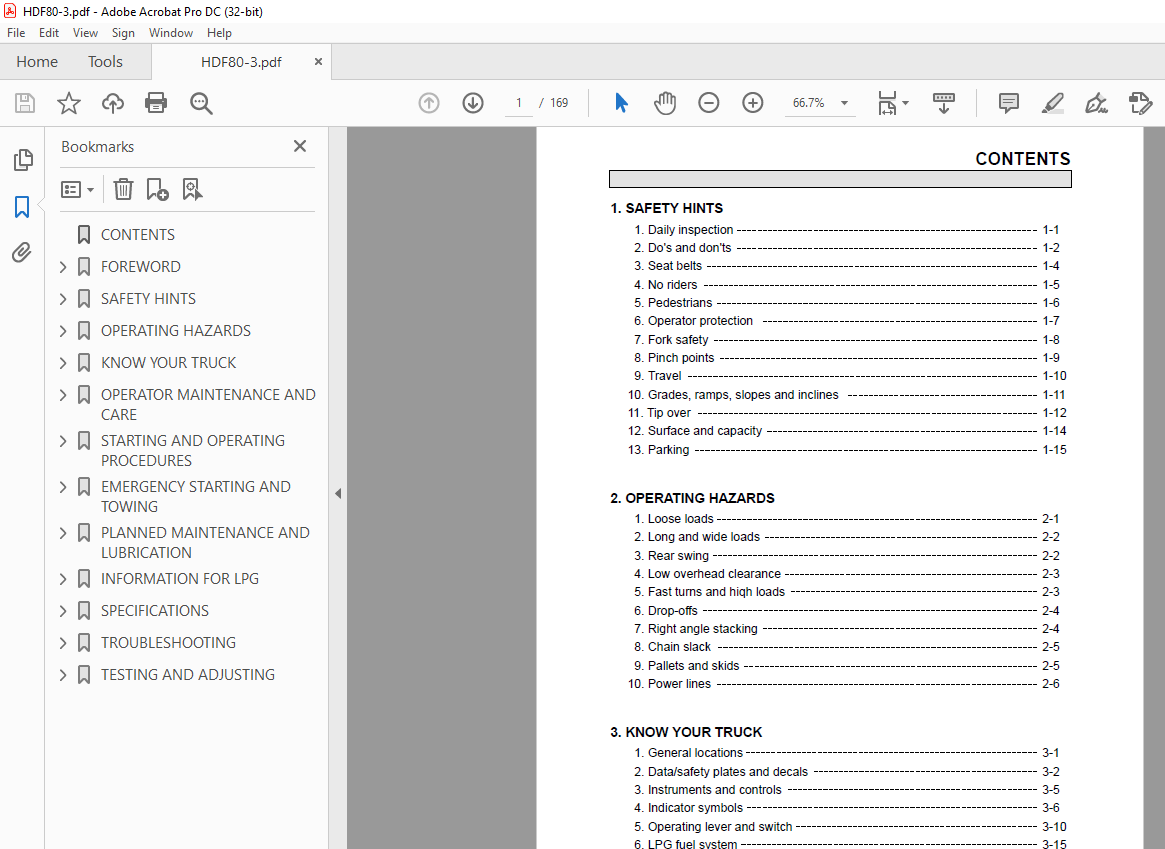The width and height of the screenshot is (1165, 849).
Task: Open the Sign menu
Action: [123, 33]
